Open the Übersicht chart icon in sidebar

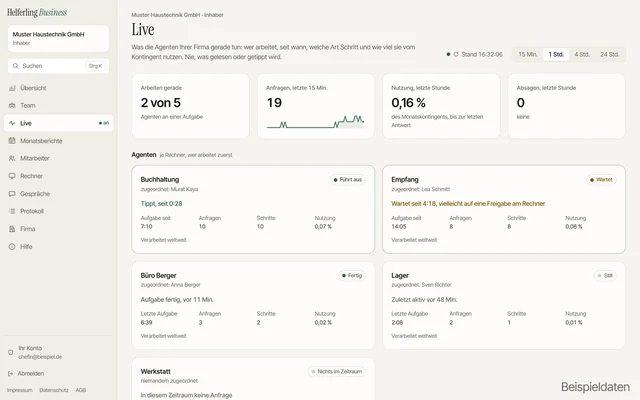(12, 88)
